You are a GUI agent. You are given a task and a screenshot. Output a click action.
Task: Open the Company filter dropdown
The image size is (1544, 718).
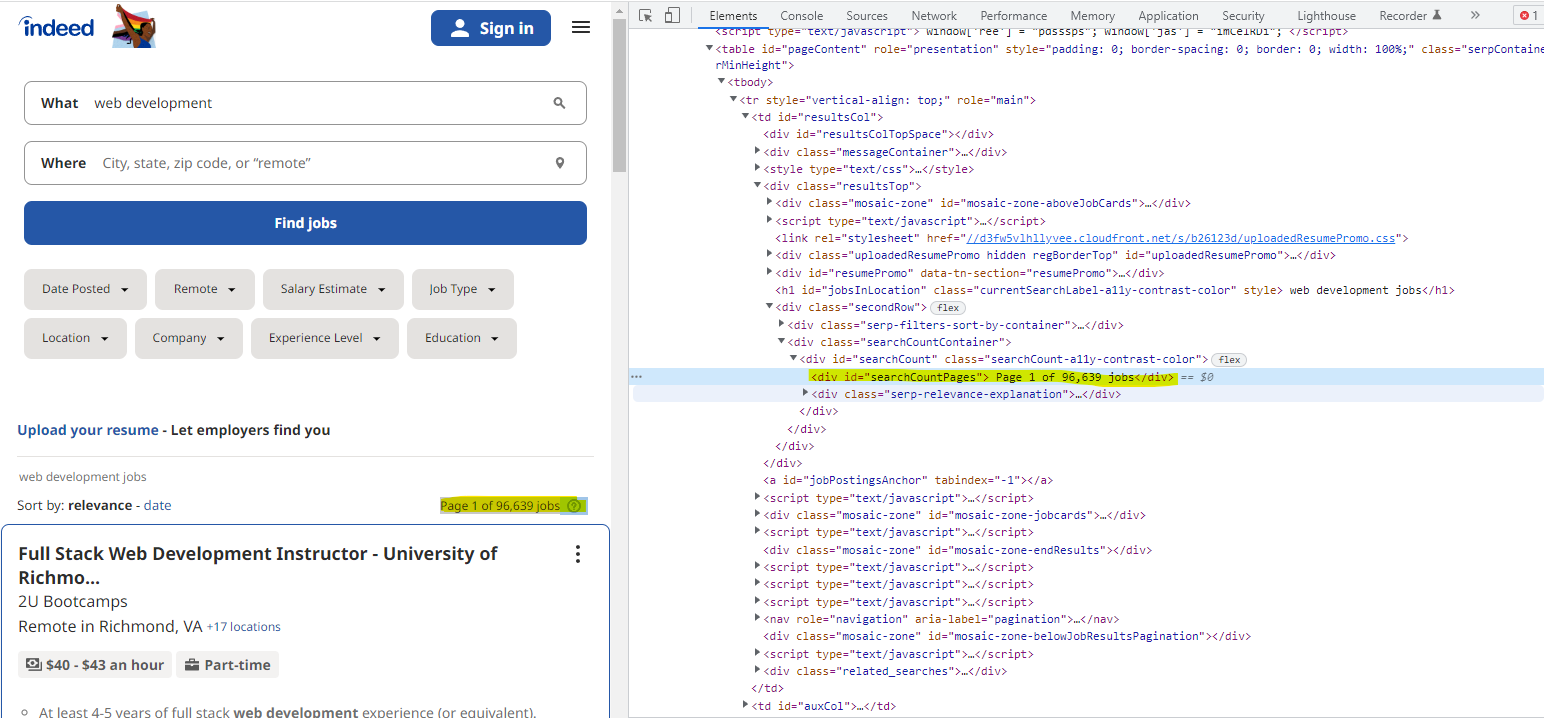pyautogui.click(x=188, y=338)
